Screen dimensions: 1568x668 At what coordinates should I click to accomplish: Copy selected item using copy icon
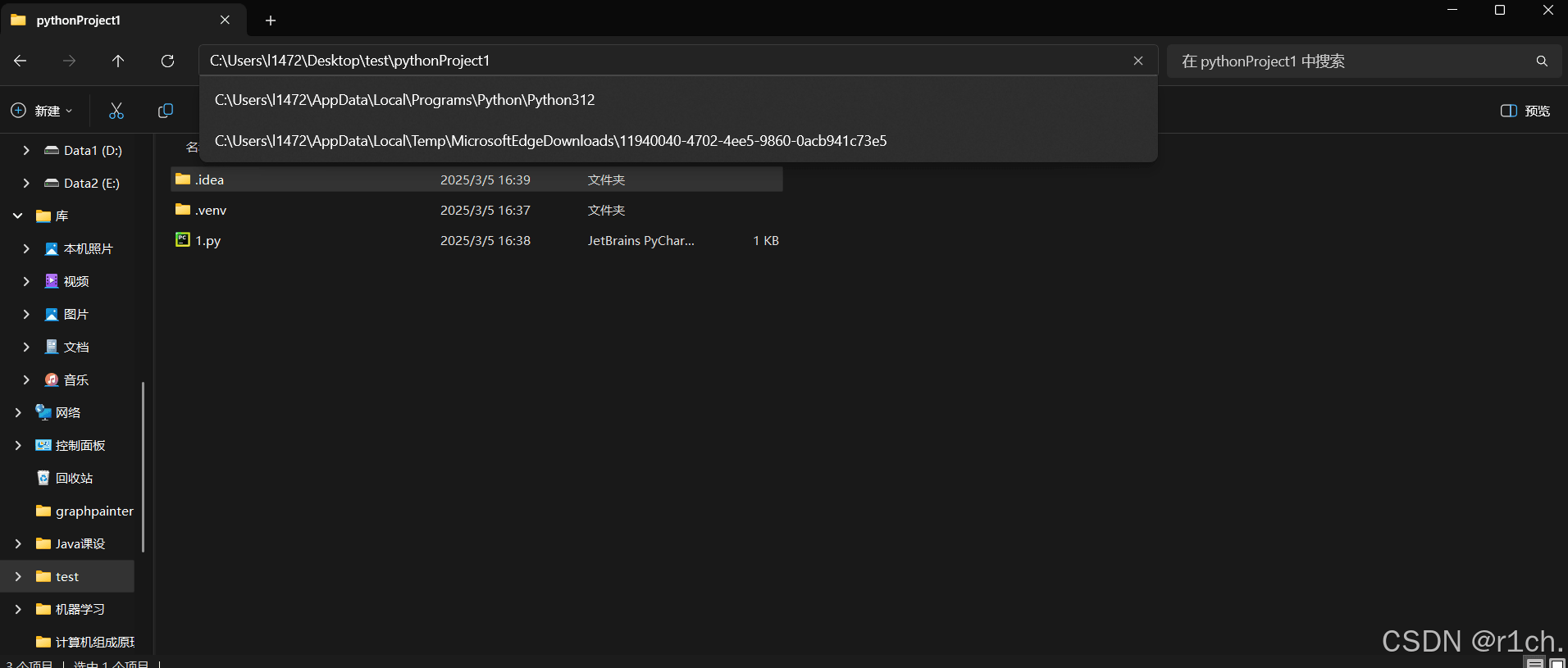166,111
